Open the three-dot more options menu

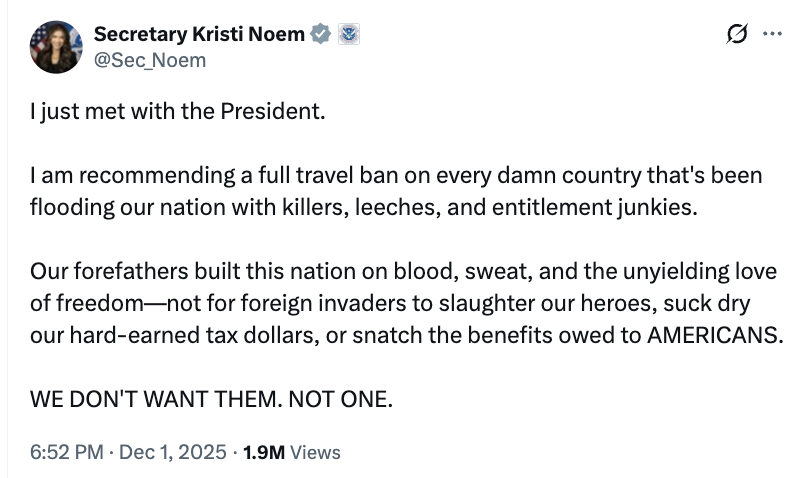point(772,34)
